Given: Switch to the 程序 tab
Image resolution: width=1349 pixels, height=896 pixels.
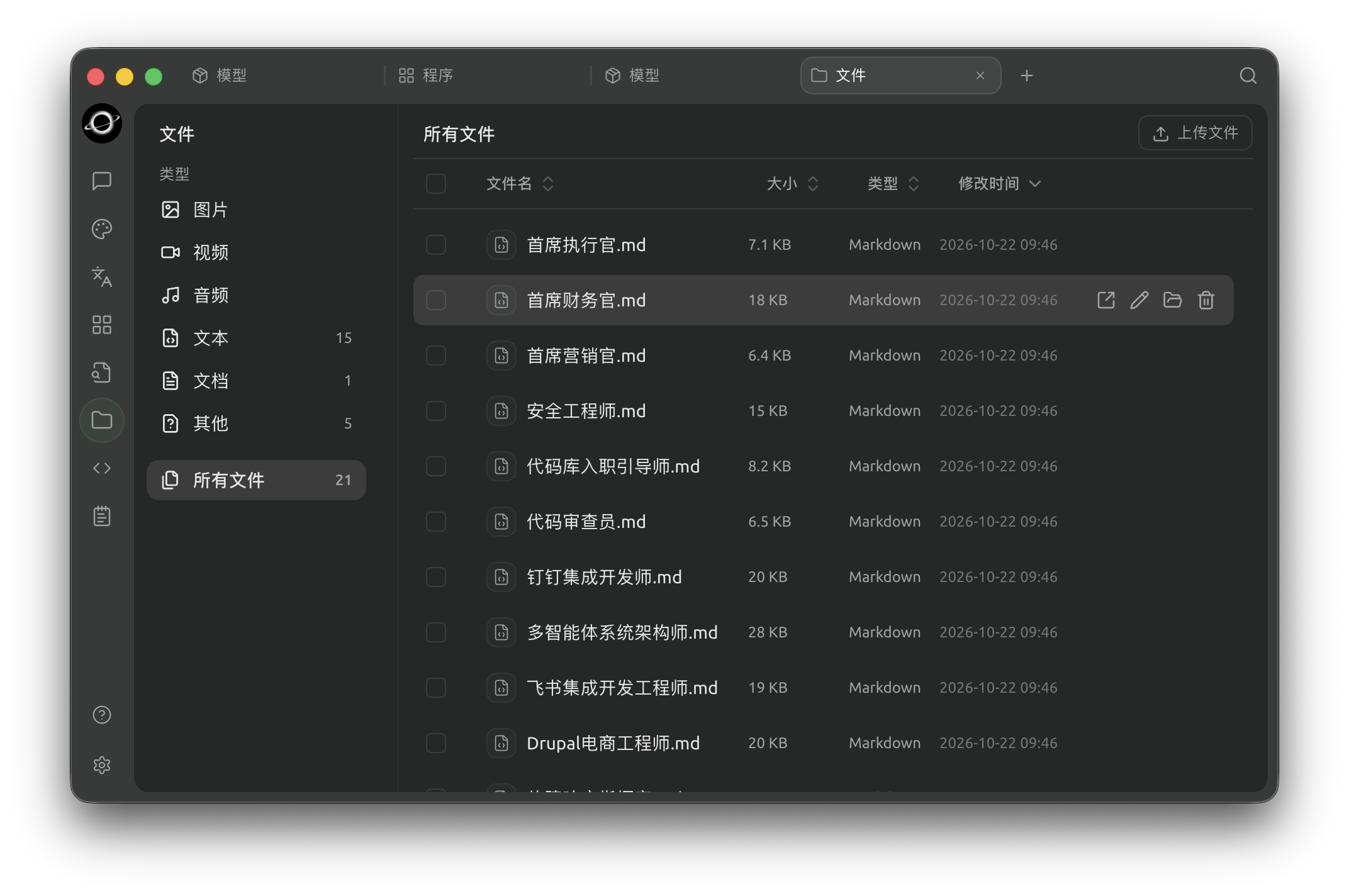Looking at the screenshot, I should pos(487,76).
